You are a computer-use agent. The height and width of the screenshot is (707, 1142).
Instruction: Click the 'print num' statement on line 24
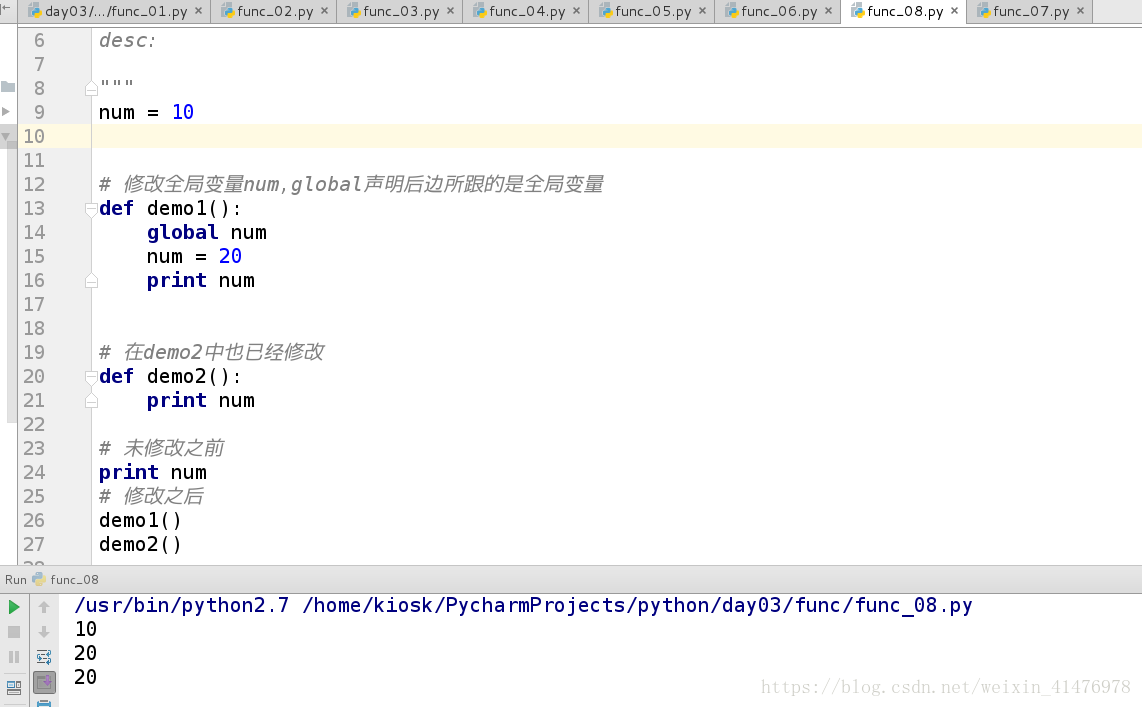tap(153, 473)
